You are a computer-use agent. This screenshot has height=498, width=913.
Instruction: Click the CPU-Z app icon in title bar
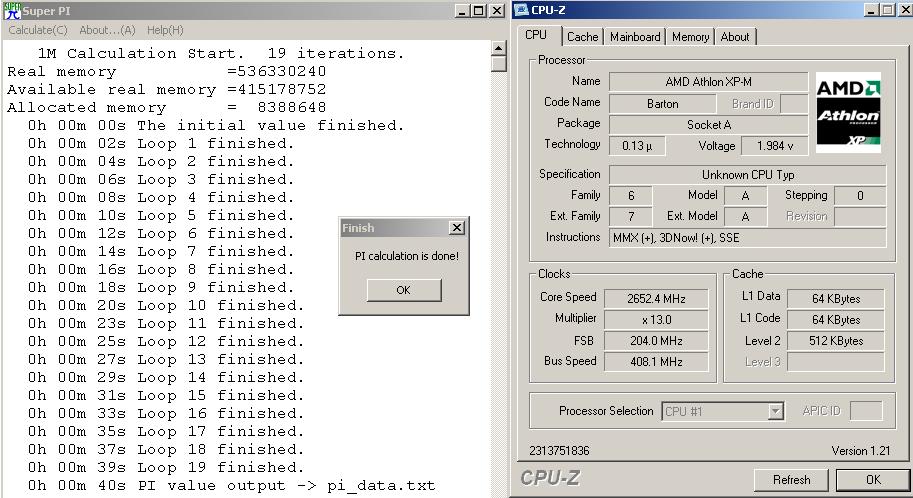coord(521,10)
